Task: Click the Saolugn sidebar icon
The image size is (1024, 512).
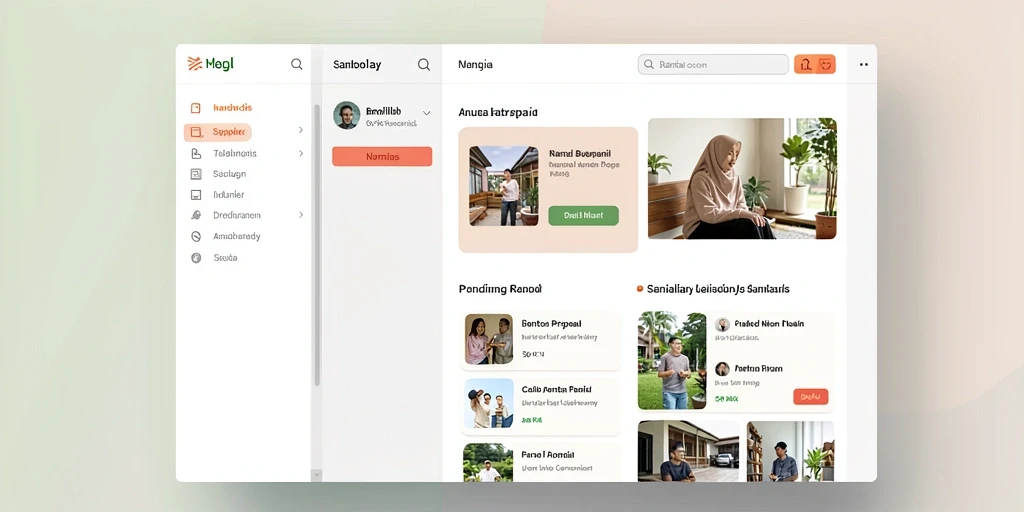Action: tap(196, 174)
